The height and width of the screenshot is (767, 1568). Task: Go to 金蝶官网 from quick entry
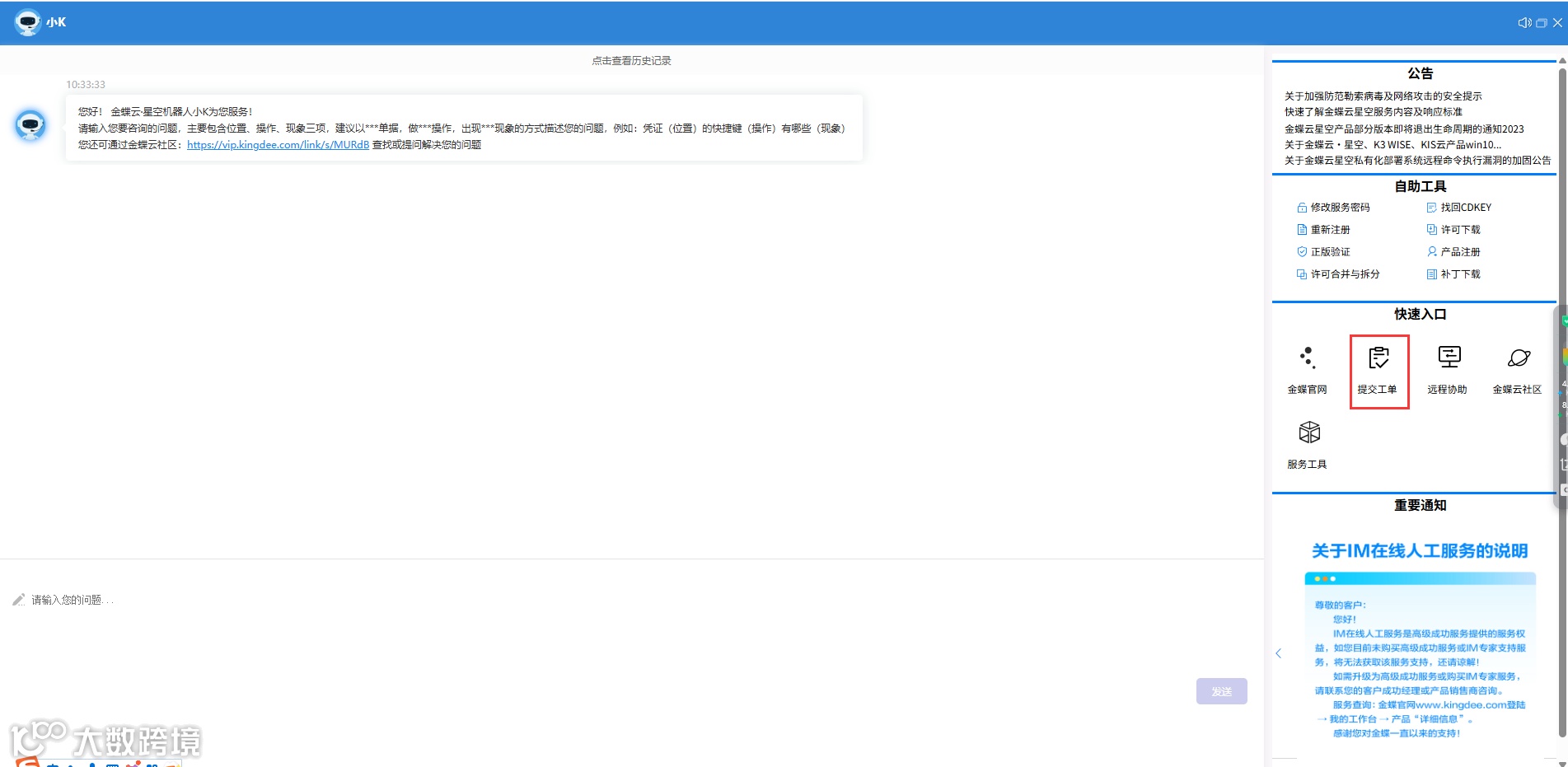pyautogui.click(x=1308, y=370)
